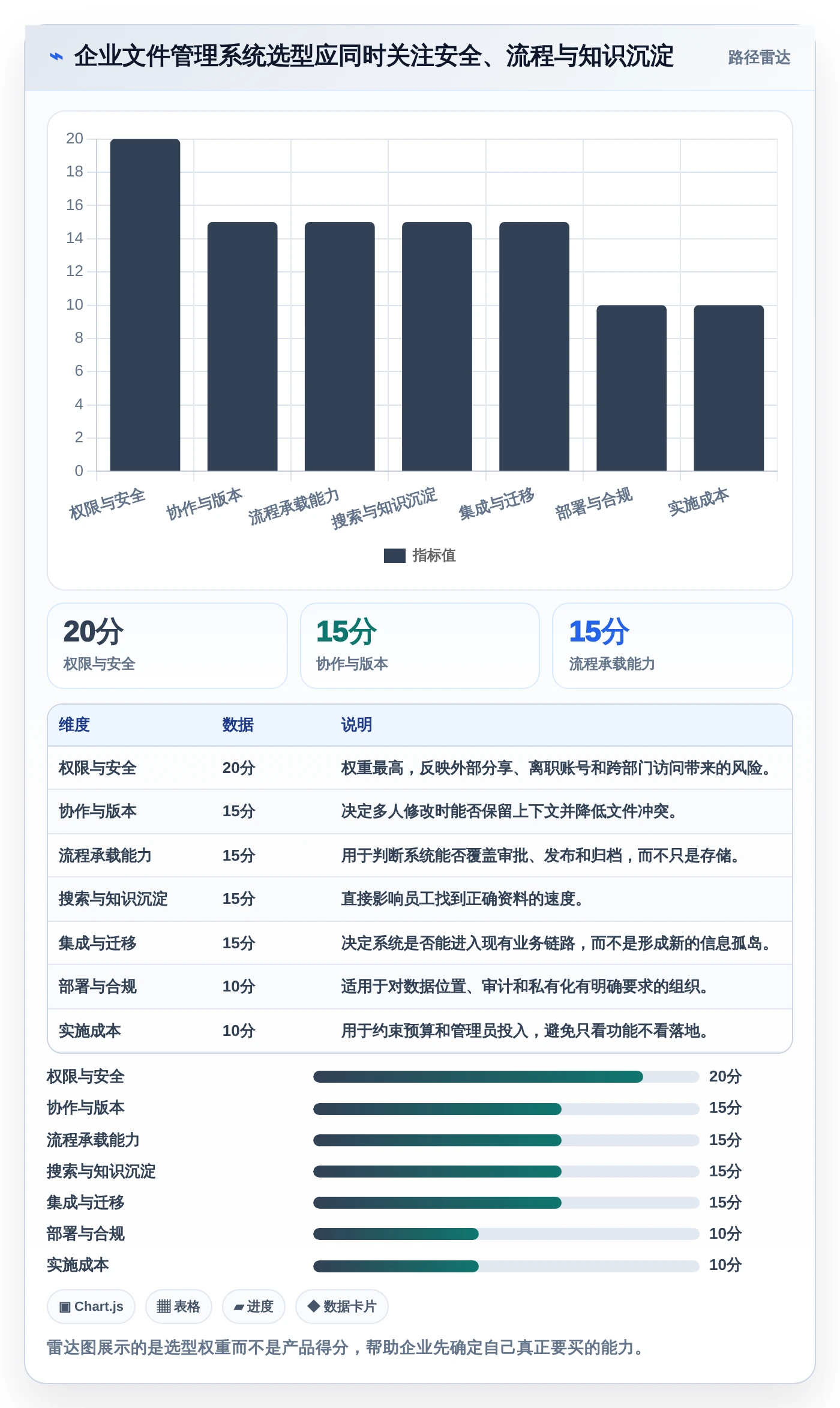Select the 权限与安全 cell in the table

pyautogui.click(x=98, y=768)
